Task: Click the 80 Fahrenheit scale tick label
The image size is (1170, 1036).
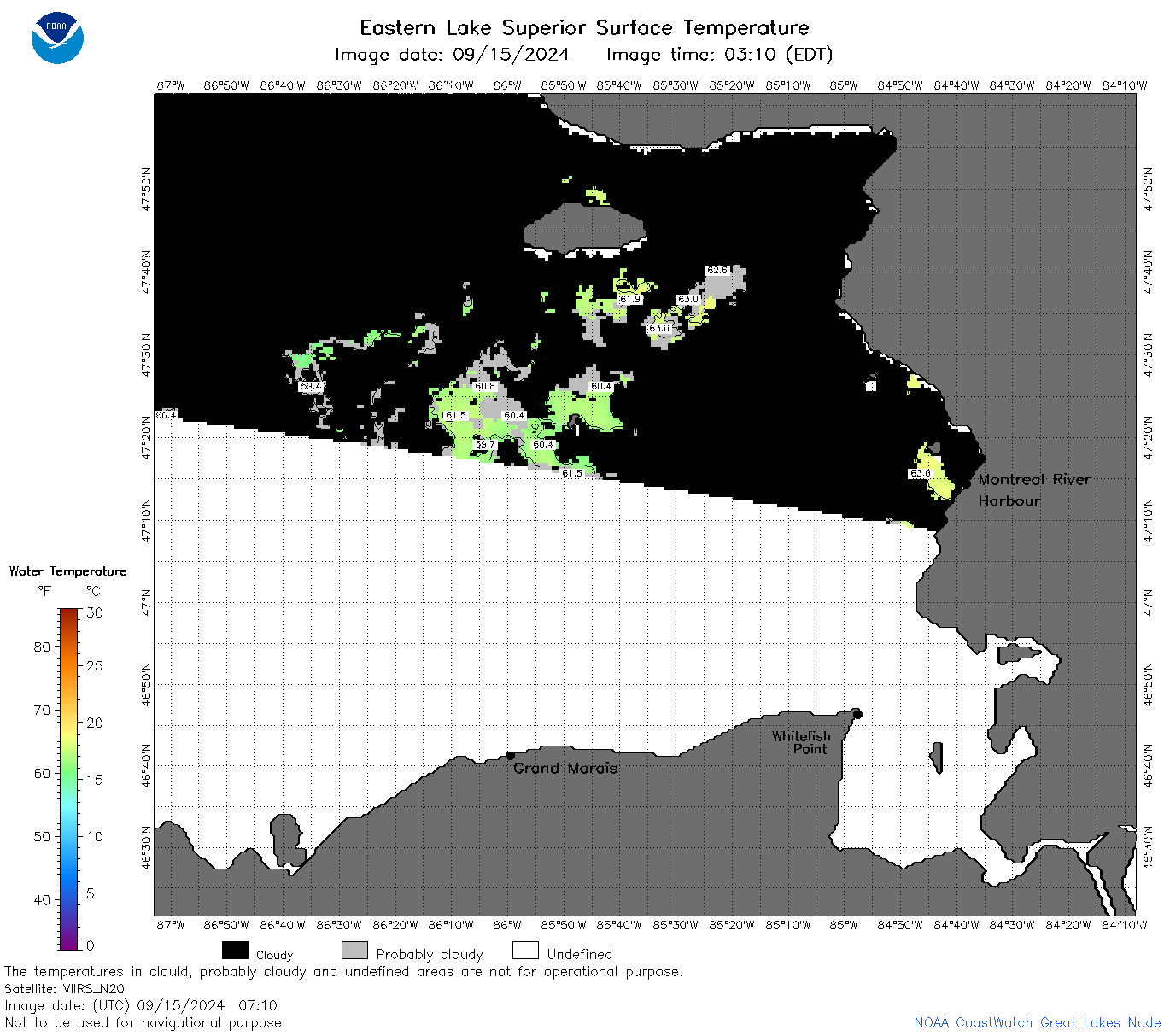Action: (42, 647)
